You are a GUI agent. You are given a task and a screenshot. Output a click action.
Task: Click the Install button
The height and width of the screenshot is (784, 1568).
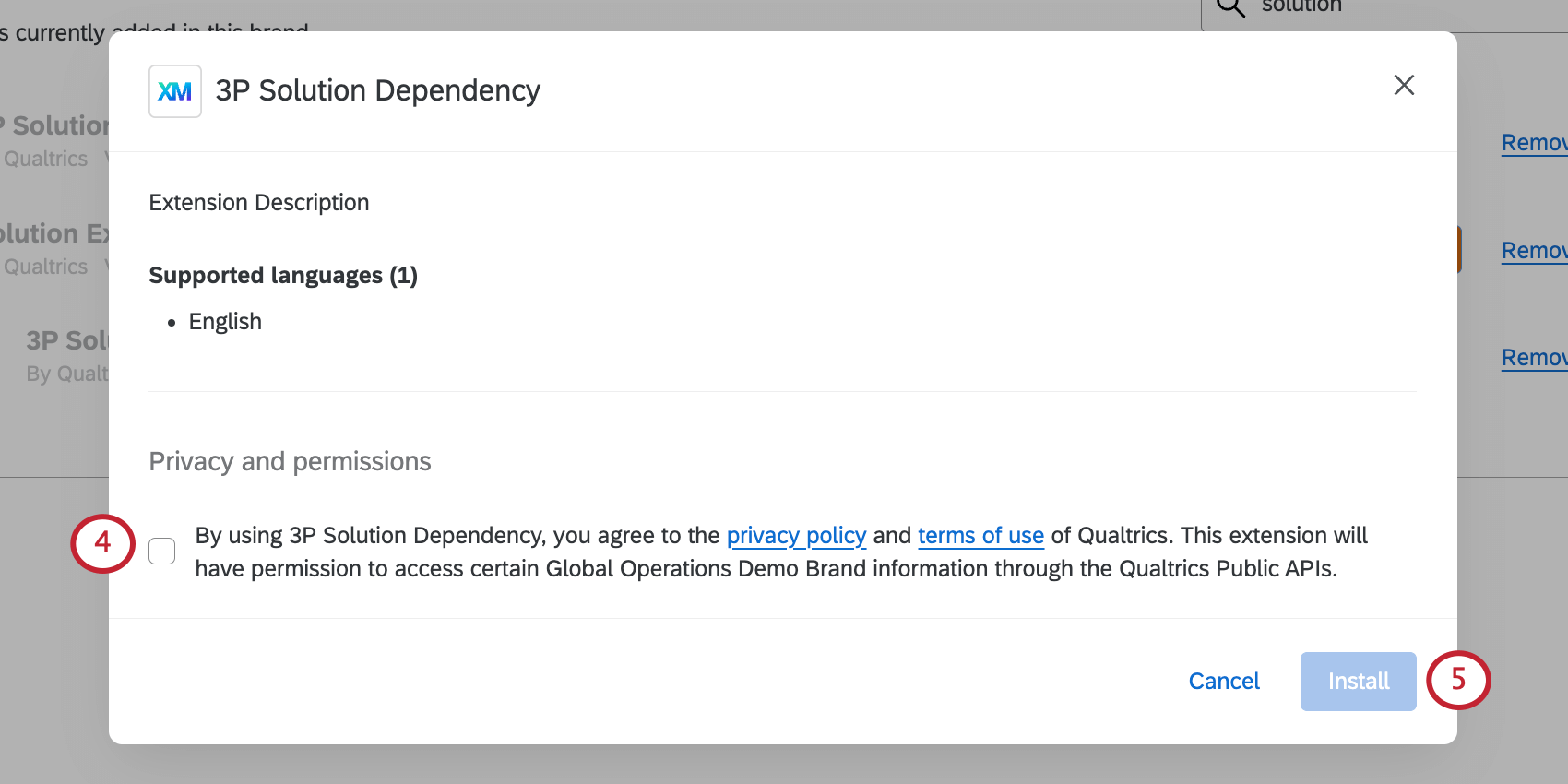click(x=1358, y=682)
